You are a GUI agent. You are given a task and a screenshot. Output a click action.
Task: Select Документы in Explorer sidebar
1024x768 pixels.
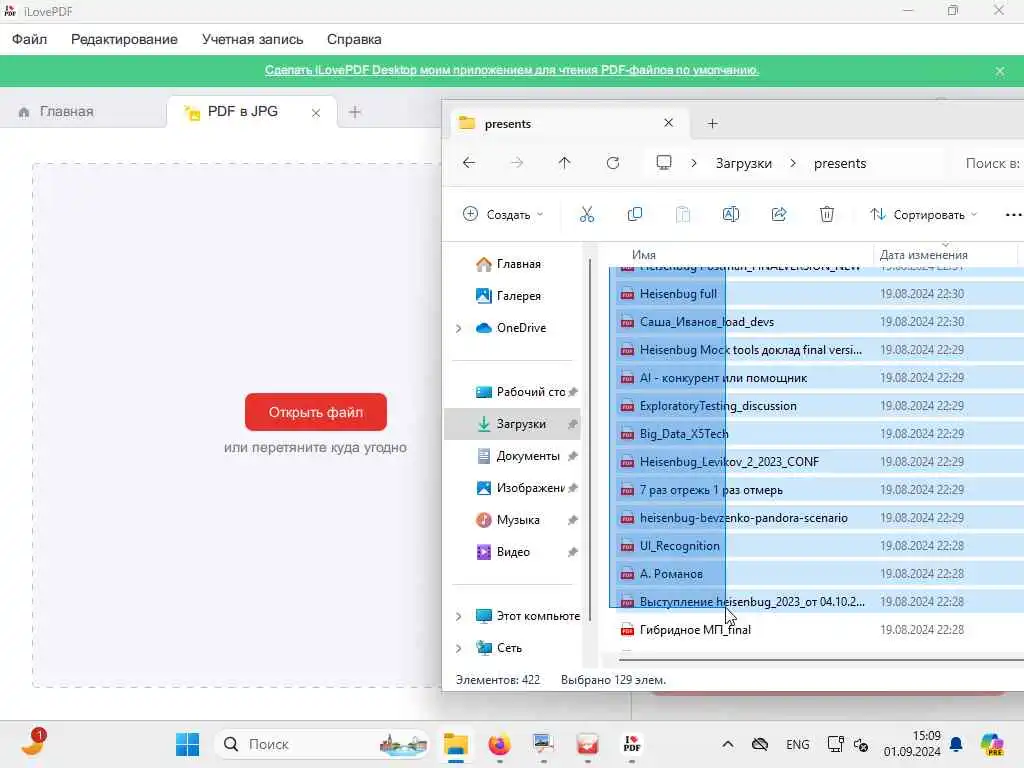(512, 456)
